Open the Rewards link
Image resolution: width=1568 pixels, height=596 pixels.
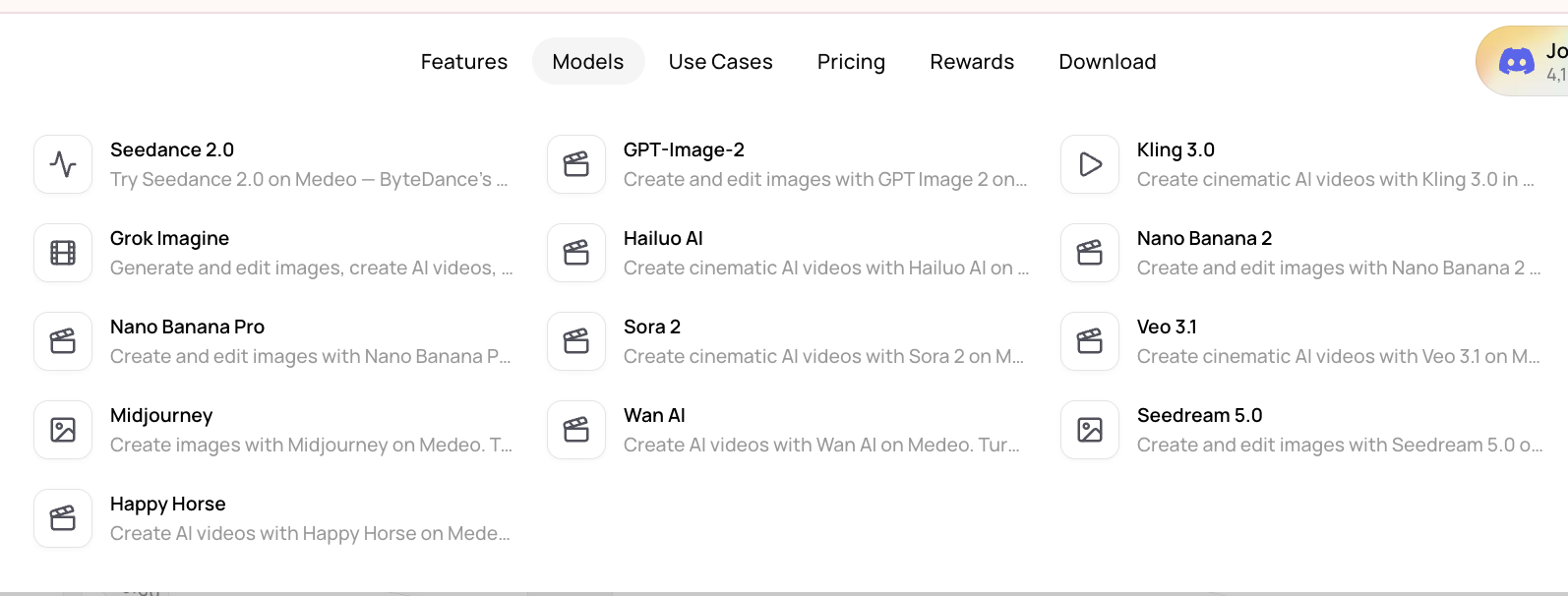point(972,61)
